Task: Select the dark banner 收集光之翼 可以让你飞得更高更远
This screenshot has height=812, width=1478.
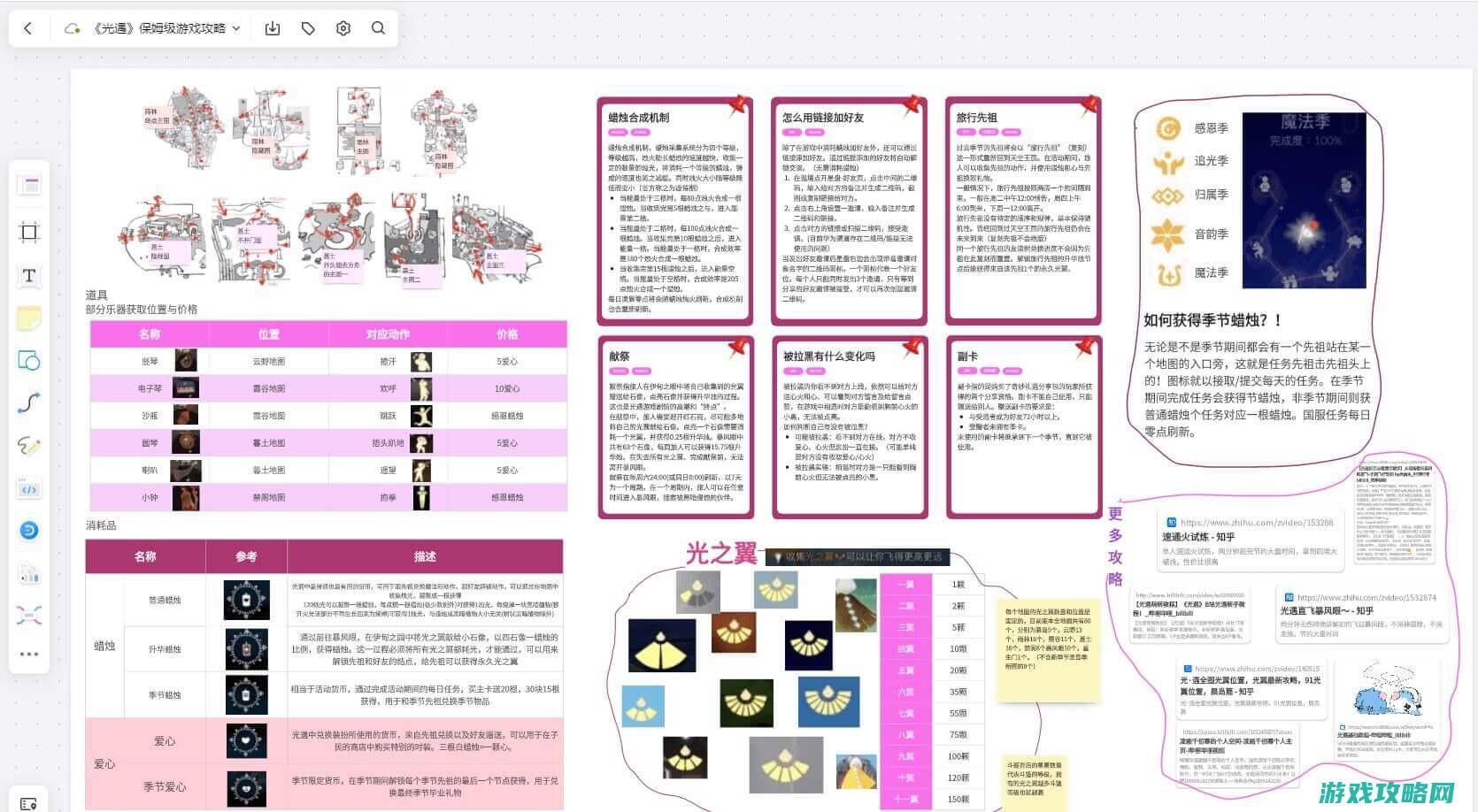Action: pos(857,556)
